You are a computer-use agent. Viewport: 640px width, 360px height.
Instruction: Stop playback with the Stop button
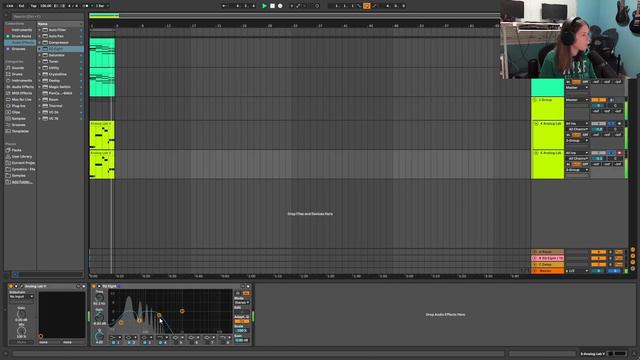[x=272, y=6]
